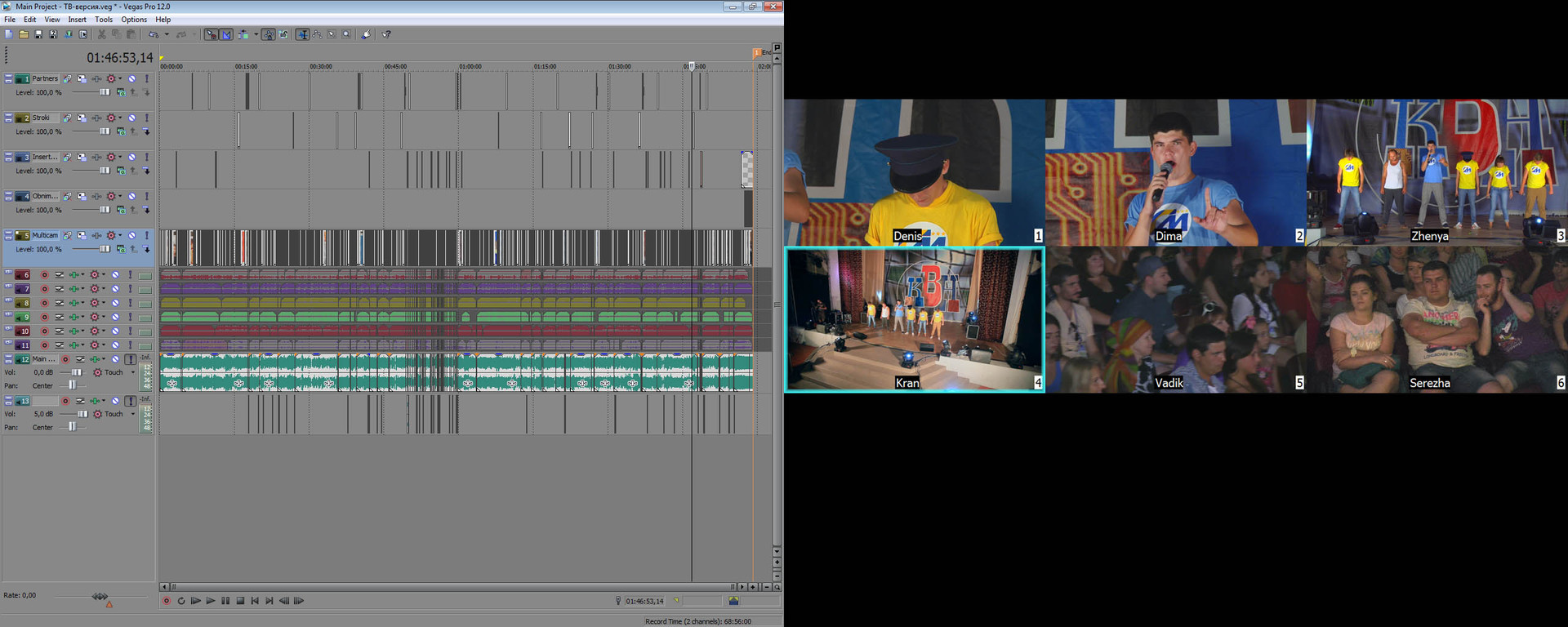Toggle Automatic Crossfades in the toolbar
This screenshot has width=1568, height=627.
(x=227, y=34)
